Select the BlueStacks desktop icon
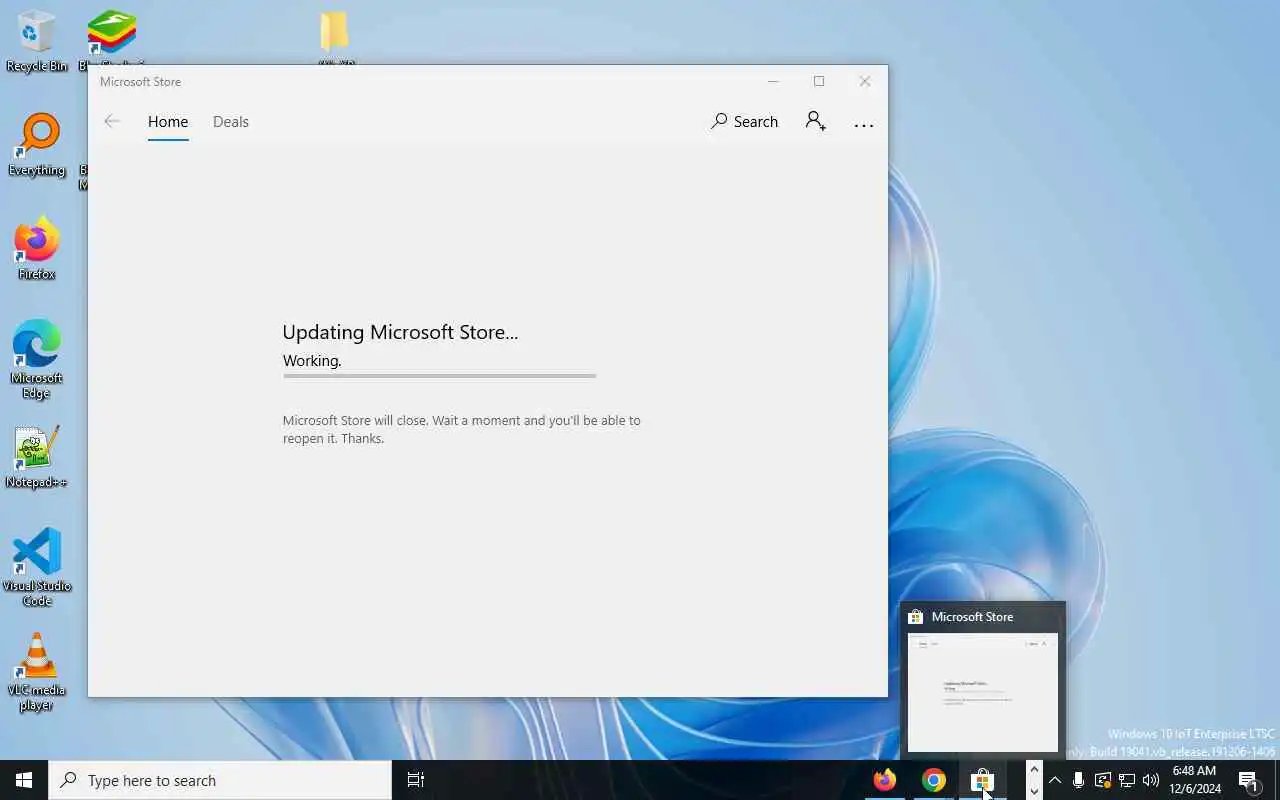1280x800 pixels. coord(112,39)
